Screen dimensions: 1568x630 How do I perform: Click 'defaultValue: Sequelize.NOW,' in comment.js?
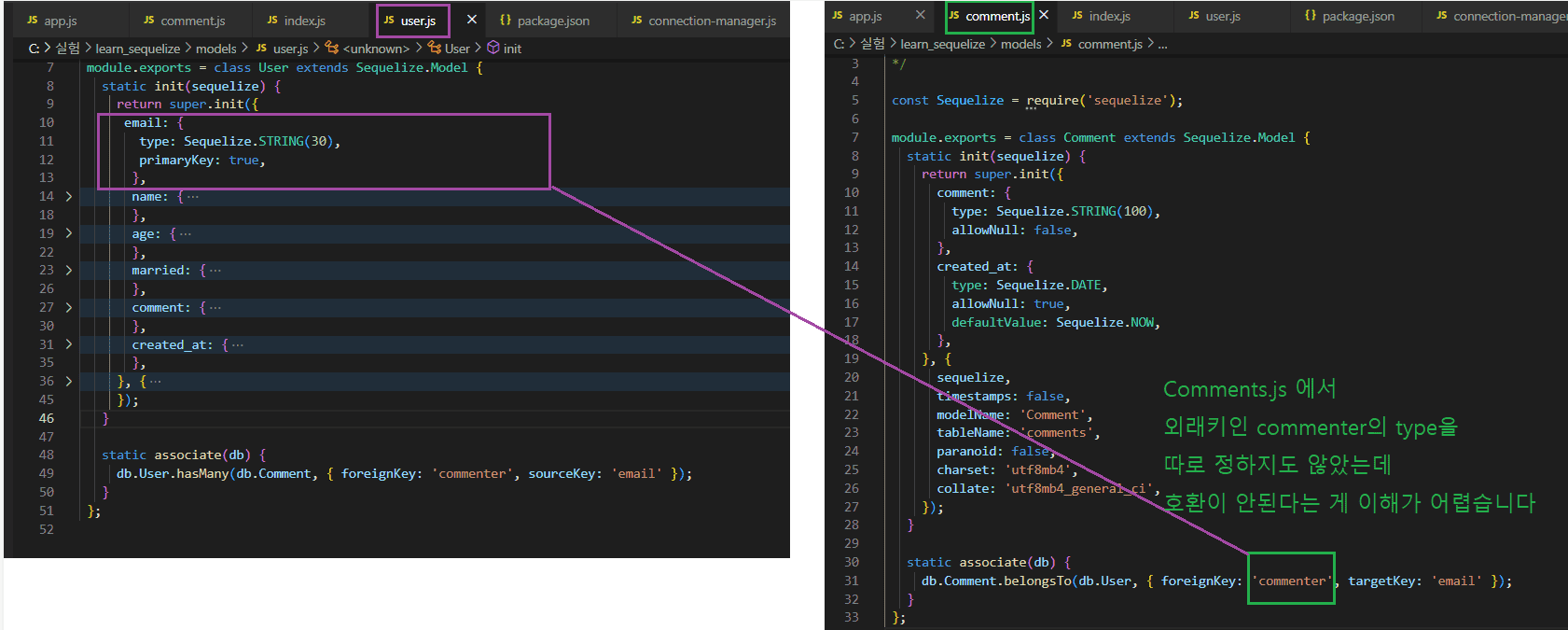click(x=1056, y=322)
